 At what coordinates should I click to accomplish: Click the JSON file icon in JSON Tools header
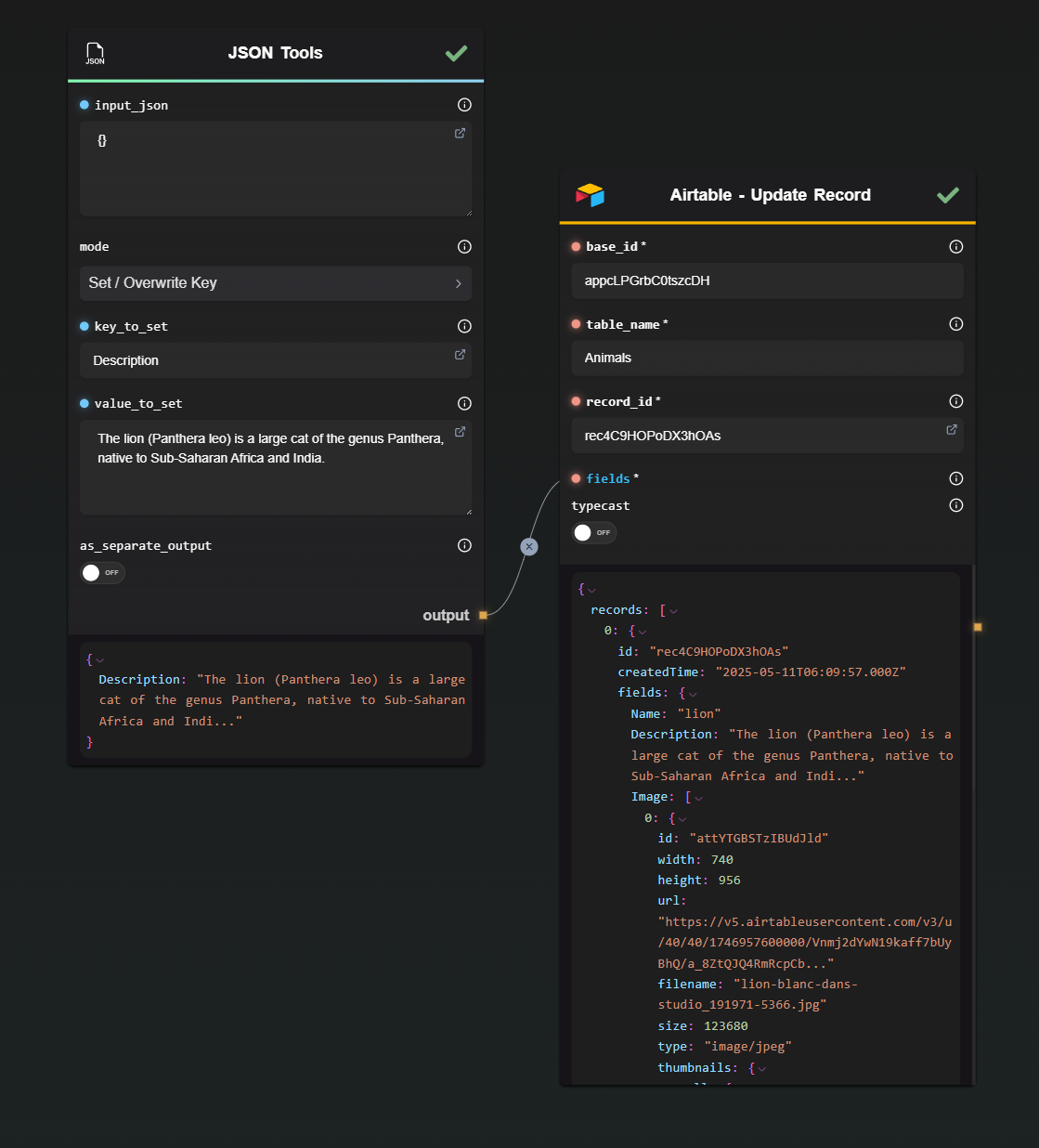95,54
